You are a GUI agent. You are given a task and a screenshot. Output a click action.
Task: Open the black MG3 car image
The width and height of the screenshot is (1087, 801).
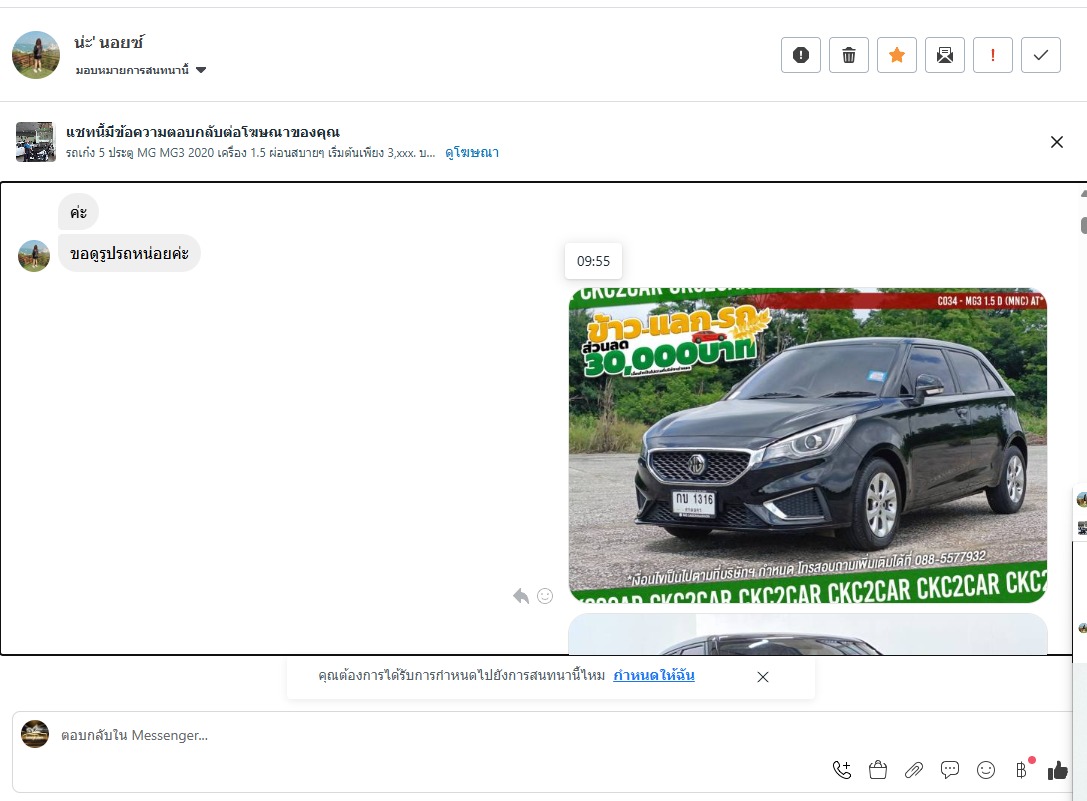pos(808,445)
